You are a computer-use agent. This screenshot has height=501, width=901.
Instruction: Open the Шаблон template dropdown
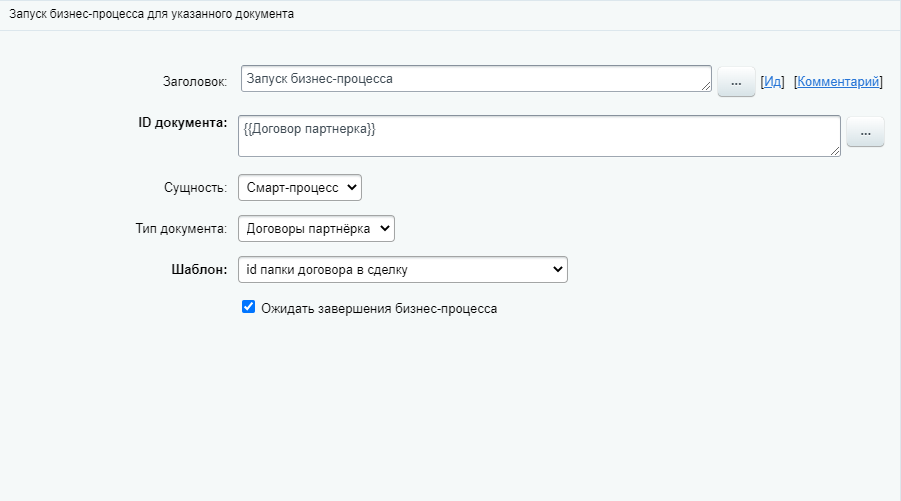[x=402, y=270]
